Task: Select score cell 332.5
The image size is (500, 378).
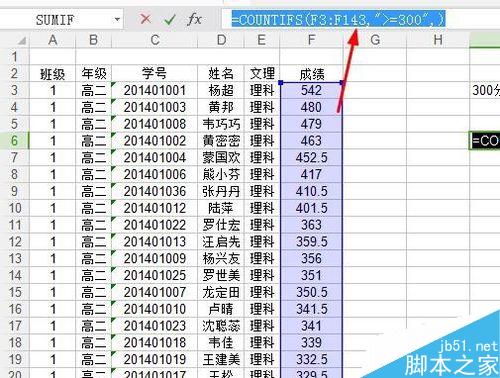Action: [311, 359]
